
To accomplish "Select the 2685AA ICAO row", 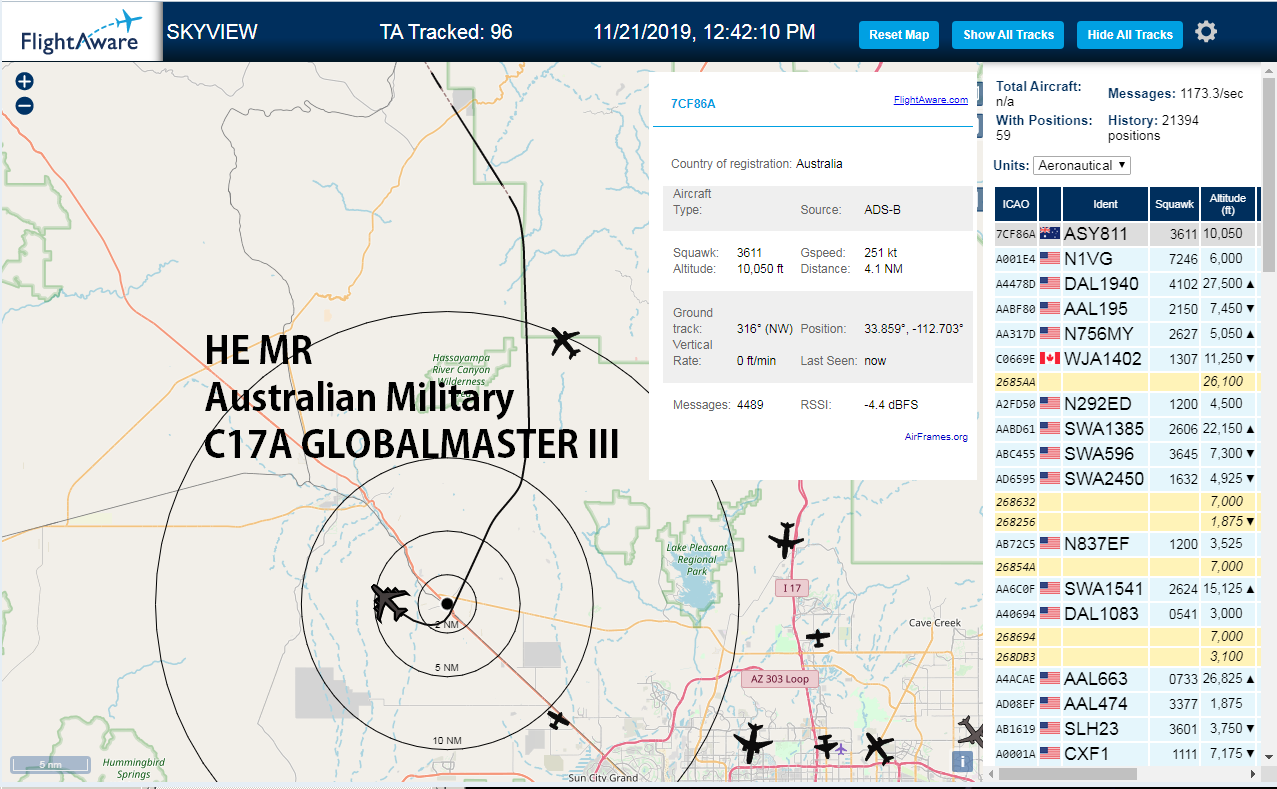I will pos(1125,381).
